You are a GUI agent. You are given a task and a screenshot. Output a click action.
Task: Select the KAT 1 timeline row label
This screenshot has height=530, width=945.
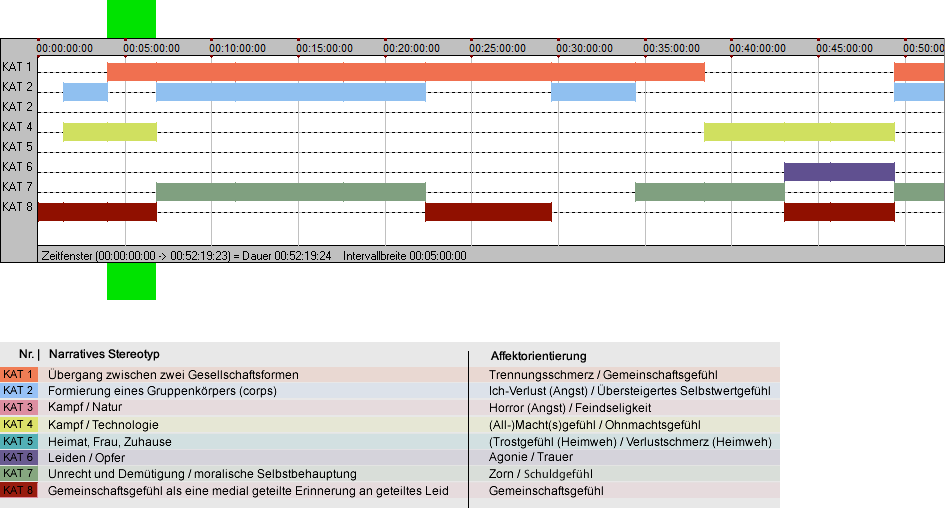pyautogui.click(x=17, y=67)
